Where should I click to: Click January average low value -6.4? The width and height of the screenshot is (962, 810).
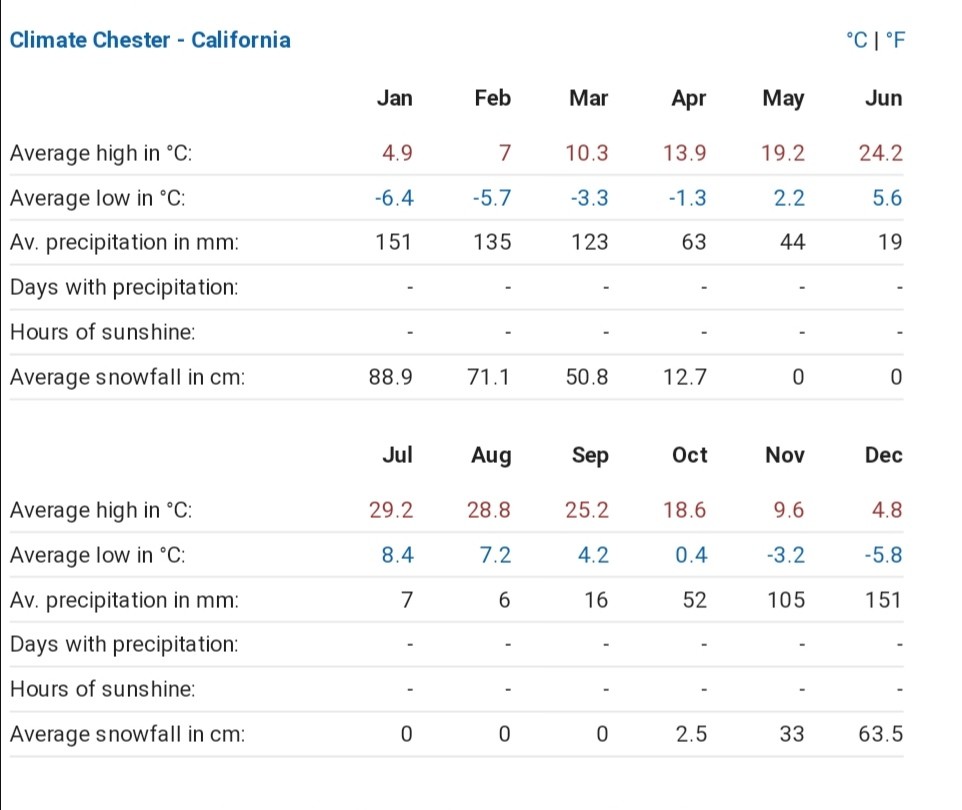pyautogui.click(x=393, y=198)
